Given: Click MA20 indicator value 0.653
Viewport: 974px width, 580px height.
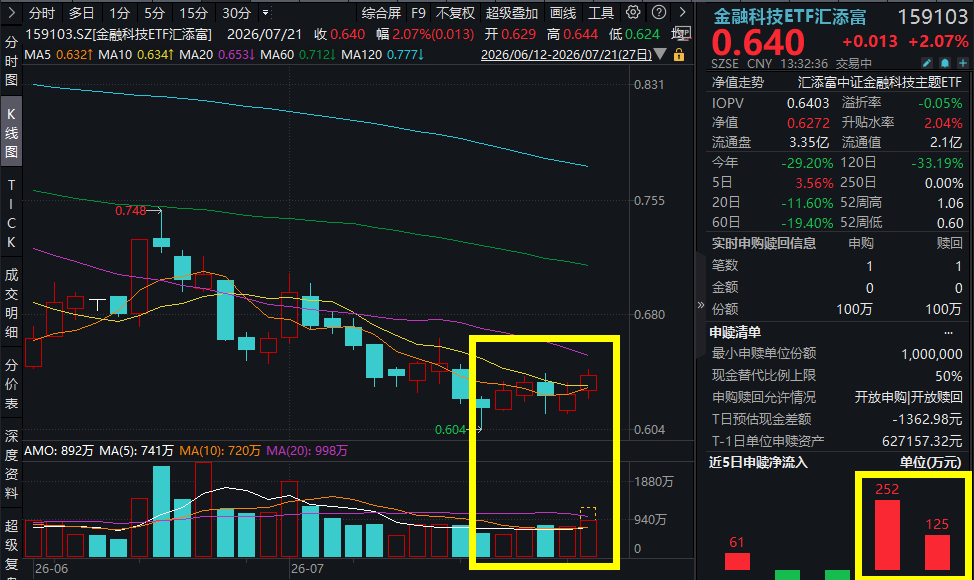Looking at the screenshot, I should (236, 55).
